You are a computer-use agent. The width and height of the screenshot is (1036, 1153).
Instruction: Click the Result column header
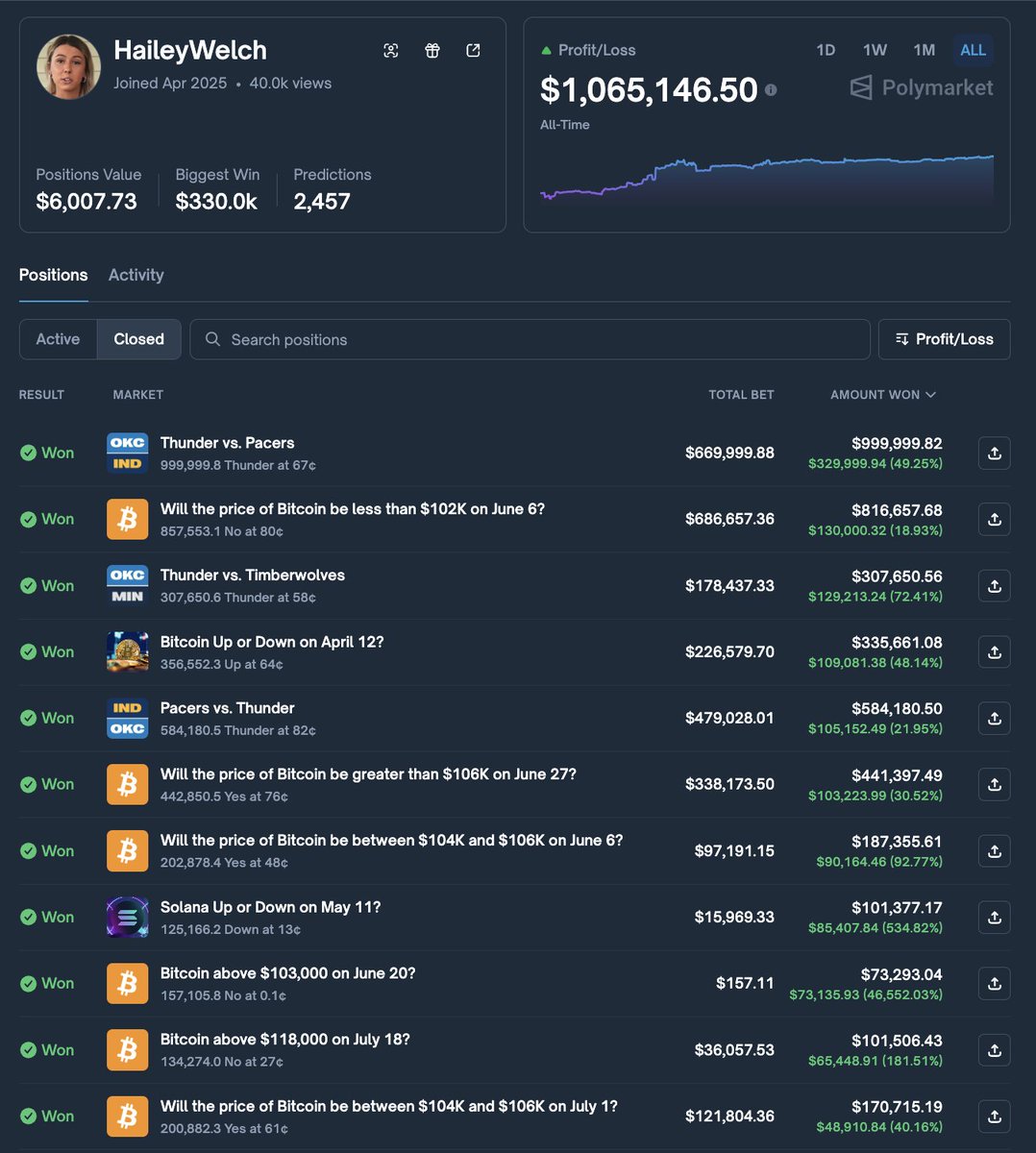pos(41,395)
